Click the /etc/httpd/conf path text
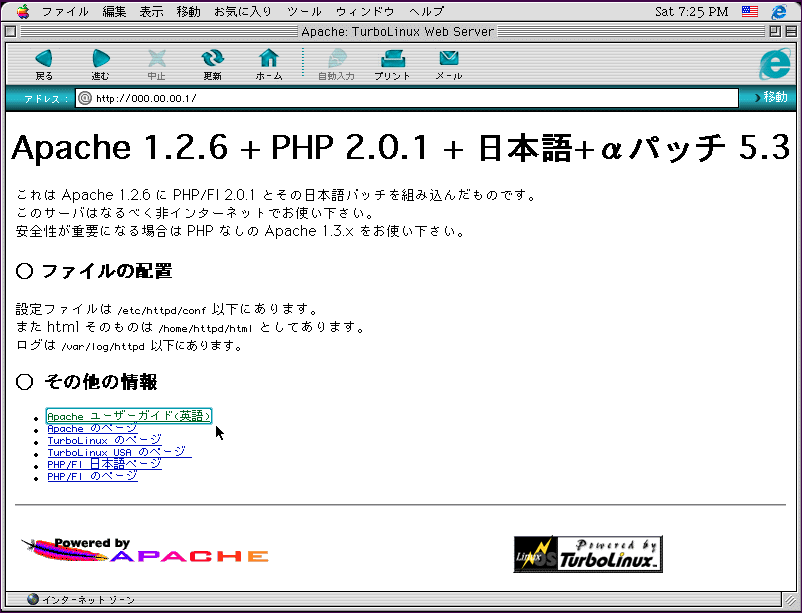802x613 pixels. point(162,310)
